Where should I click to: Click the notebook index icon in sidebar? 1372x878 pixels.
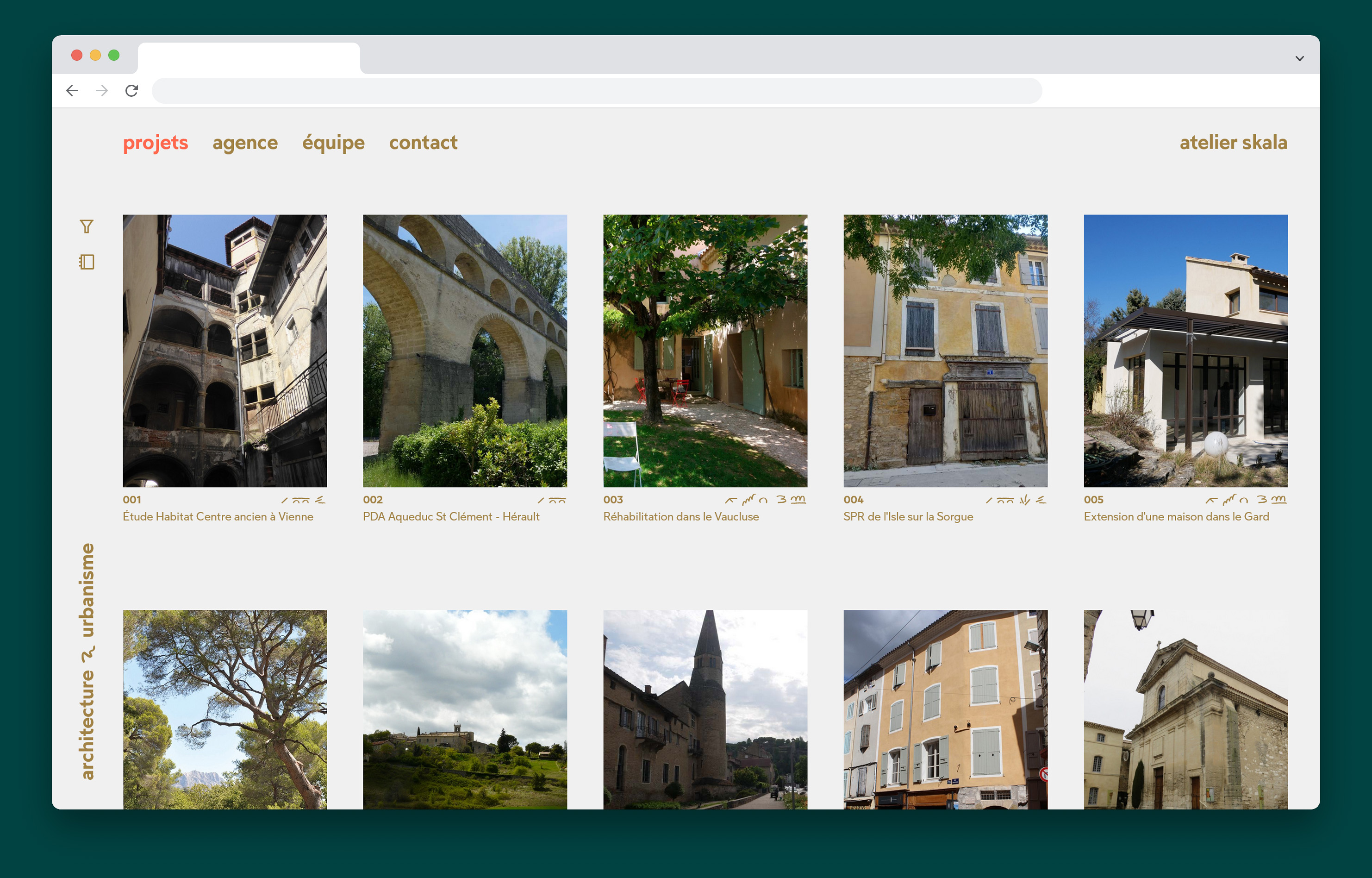pyautogui.click(x=87, y=262)
